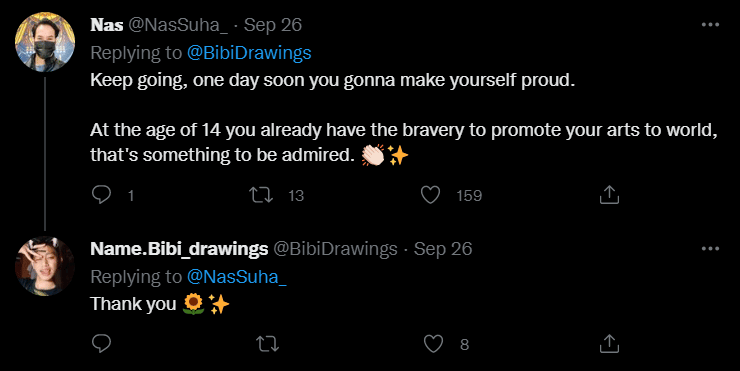Share the Thank you tweet
The image size is (740, 371).
click(x=609, y=344)
